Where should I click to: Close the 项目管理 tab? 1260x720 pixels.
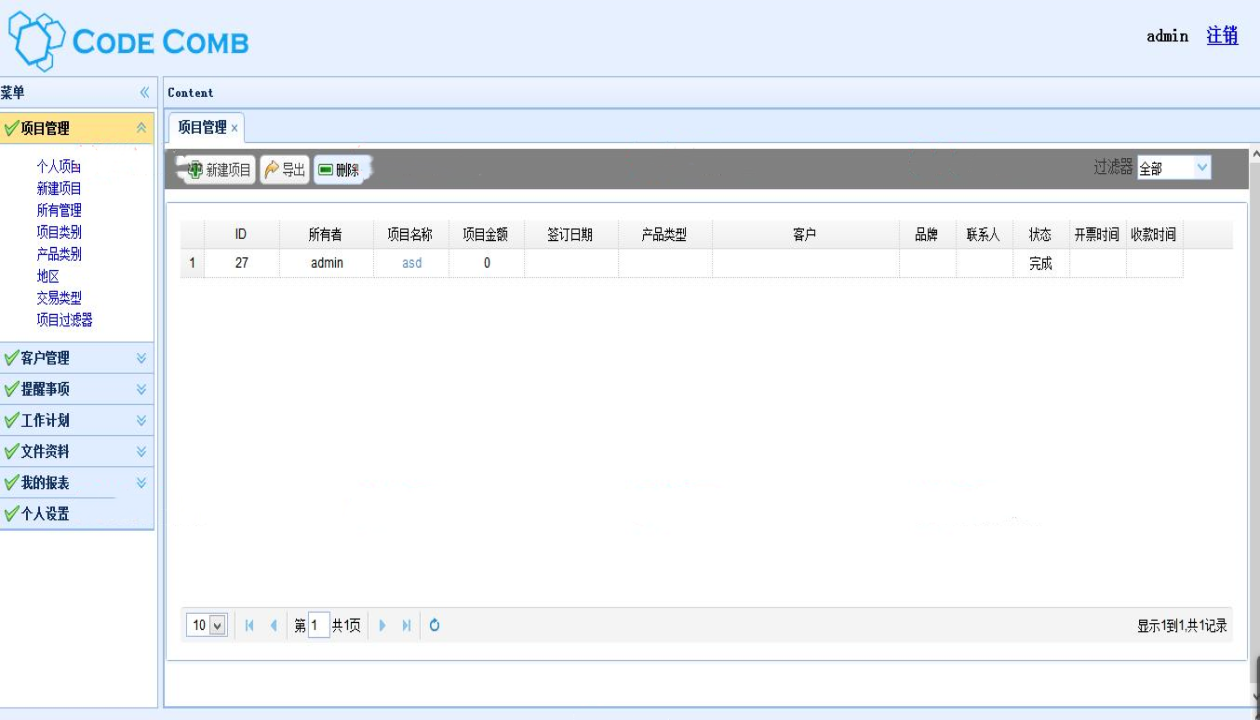tap(235, 128)
